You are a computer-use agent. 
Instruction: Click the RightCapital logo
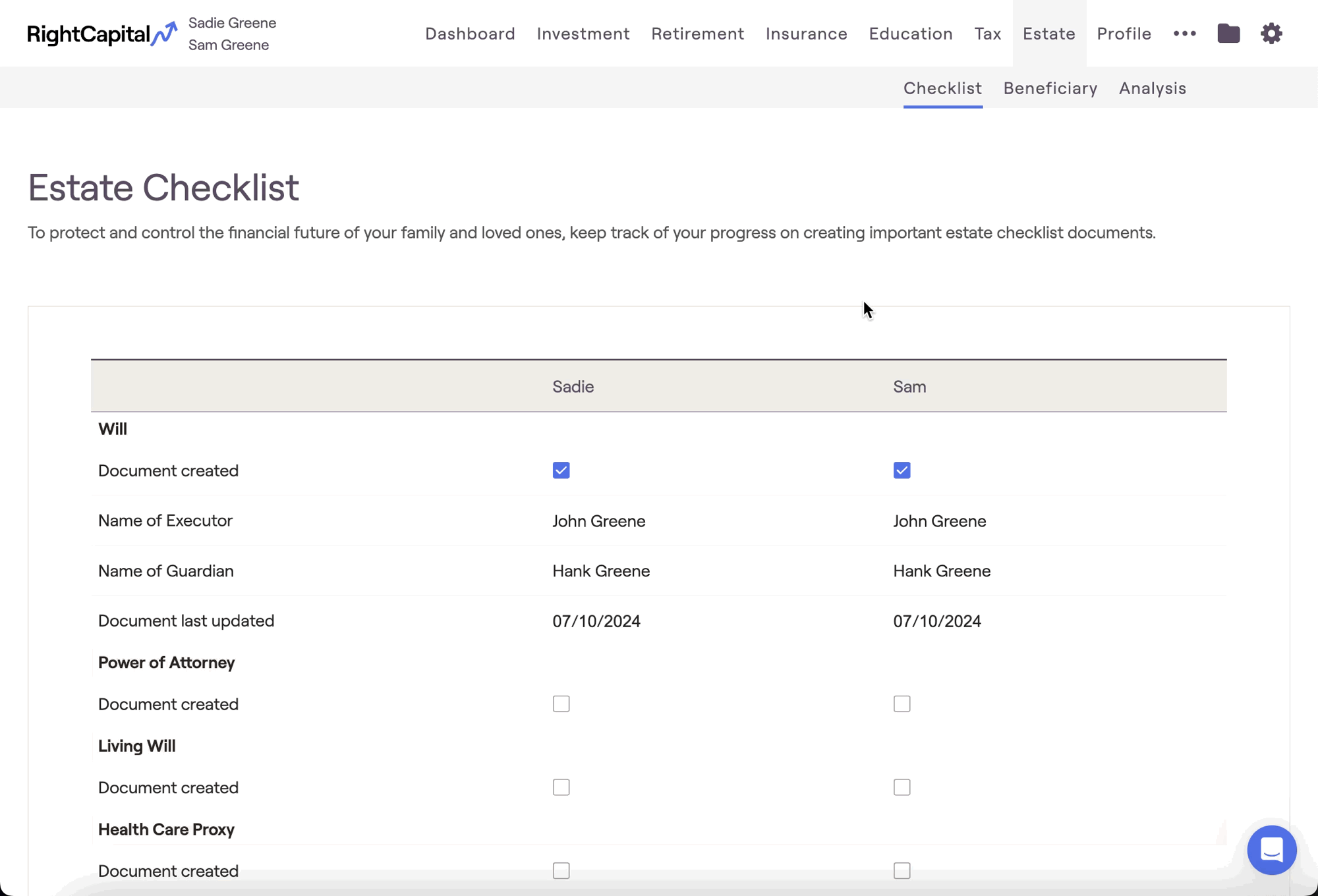(102, 34)
